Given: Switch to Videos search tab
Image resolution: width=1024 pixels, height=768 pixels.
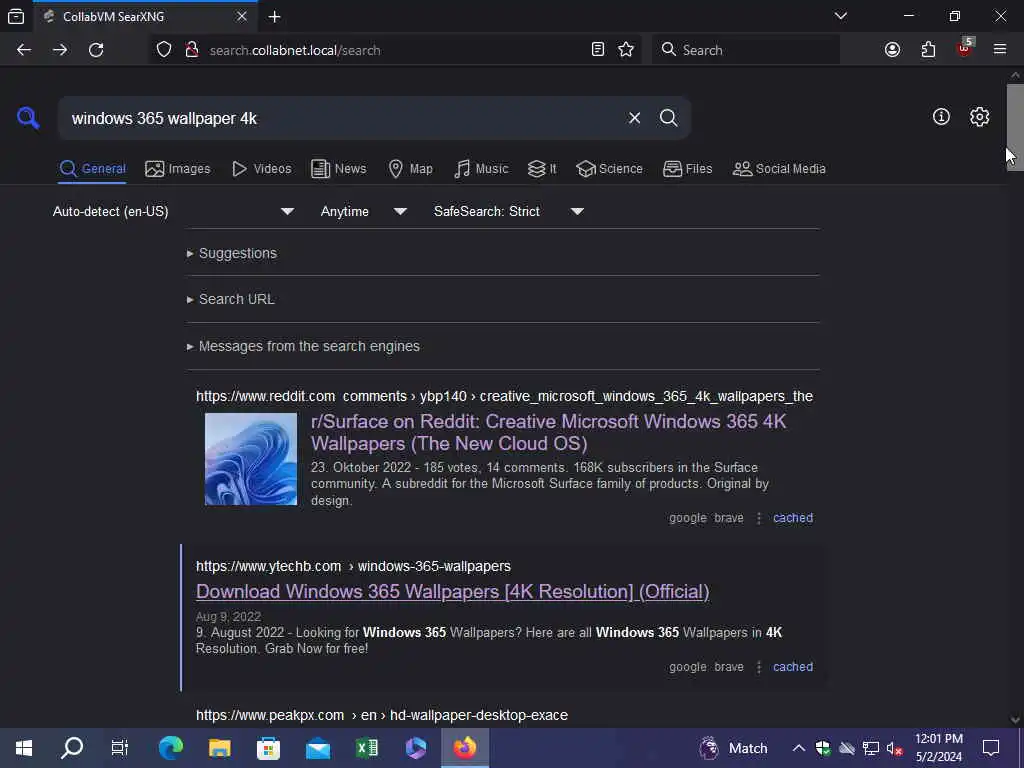Looking at the screenshot, I should tap(262, 168).
